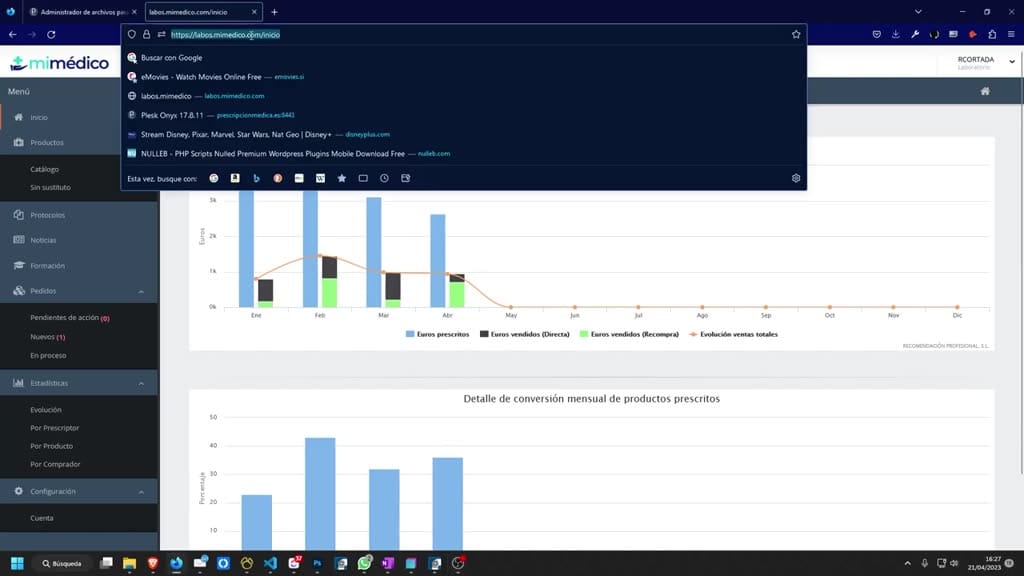Image resolution: width=1024 pixels, height=576 pixels.
Task: Search with Bing one-off icon
Action: [x=256, y=178]
